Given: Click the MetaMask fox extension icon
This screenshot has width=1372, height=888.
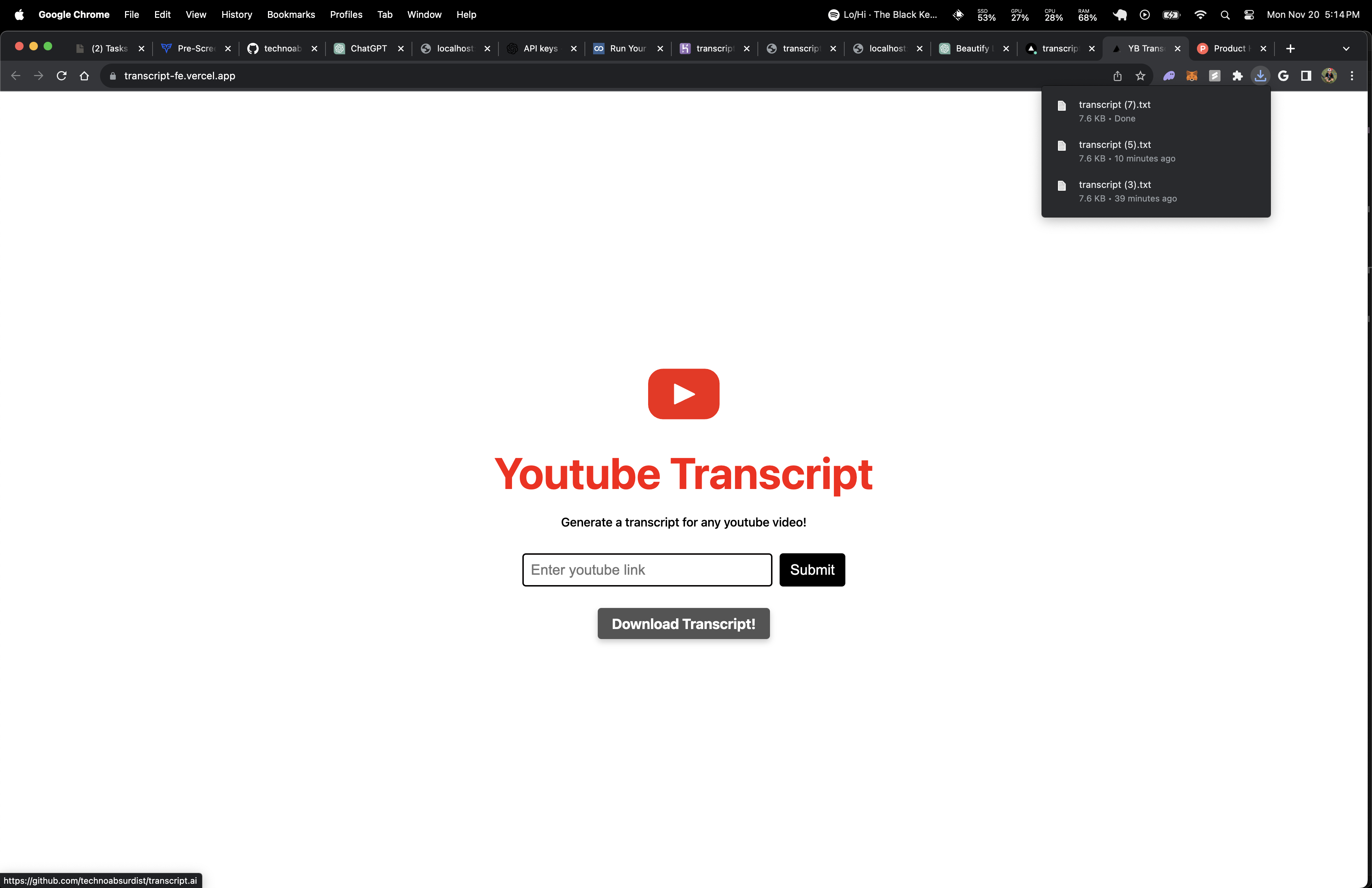Looking at the screenshot, I should click(1192, 75).
